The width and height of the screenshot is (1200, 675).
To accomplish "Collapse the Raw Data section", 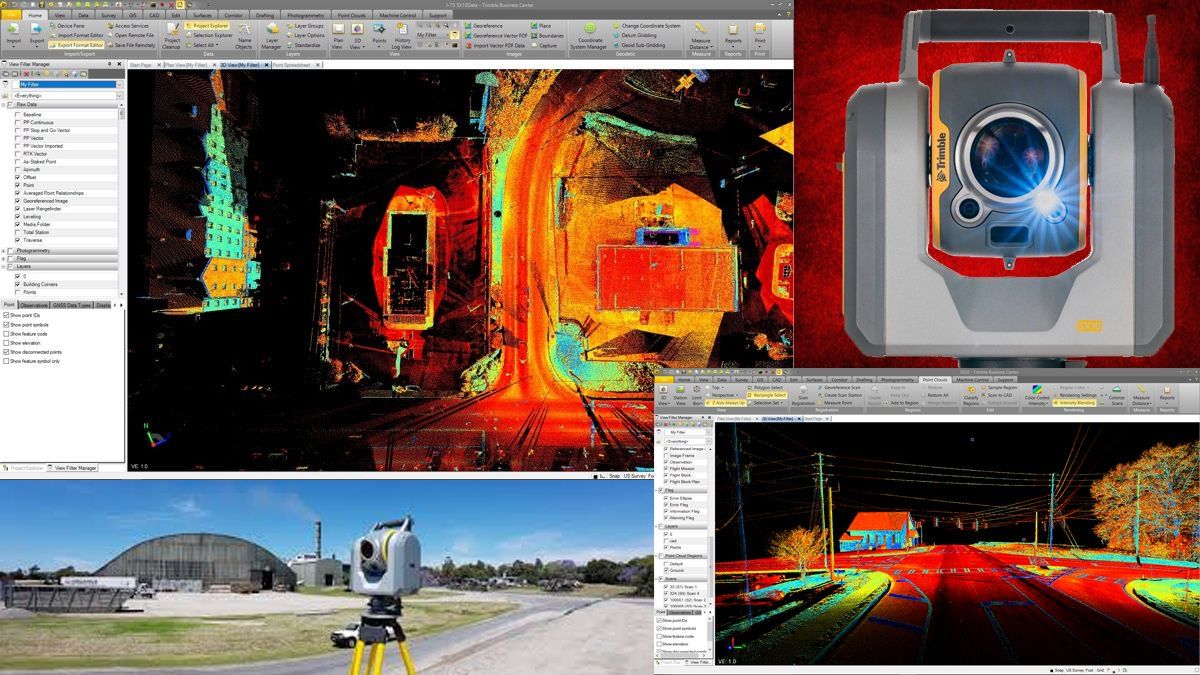I will pos(4,104).
